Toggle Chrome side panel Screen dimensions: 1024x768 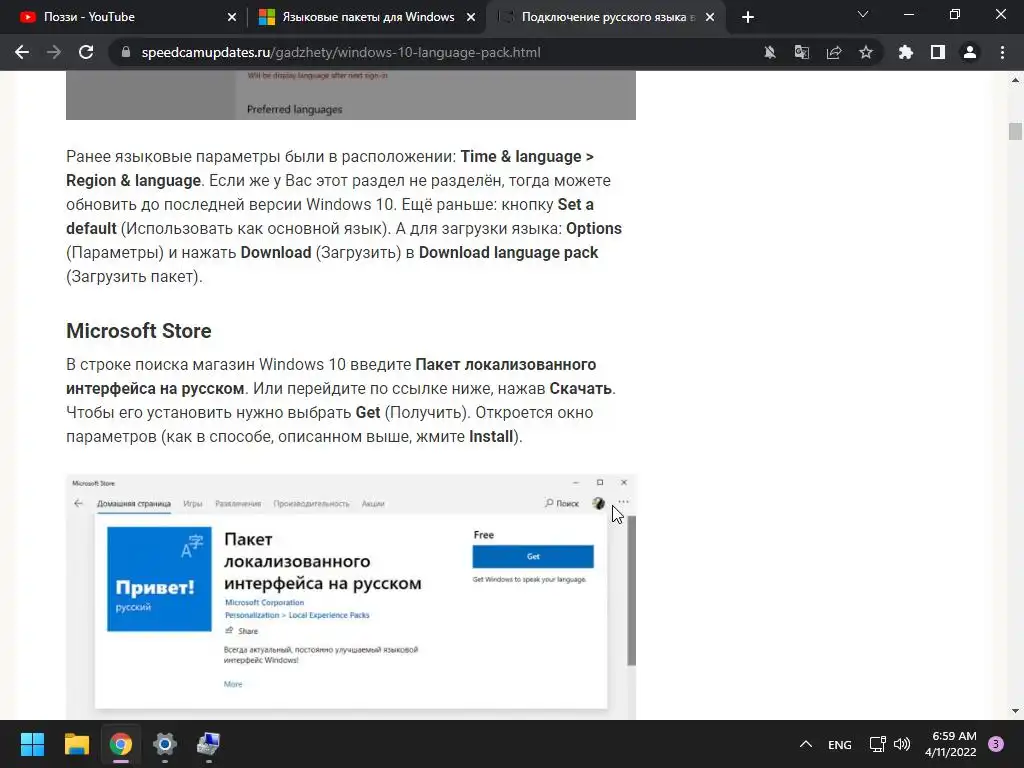pyautogui.click(x=938, y=52)
